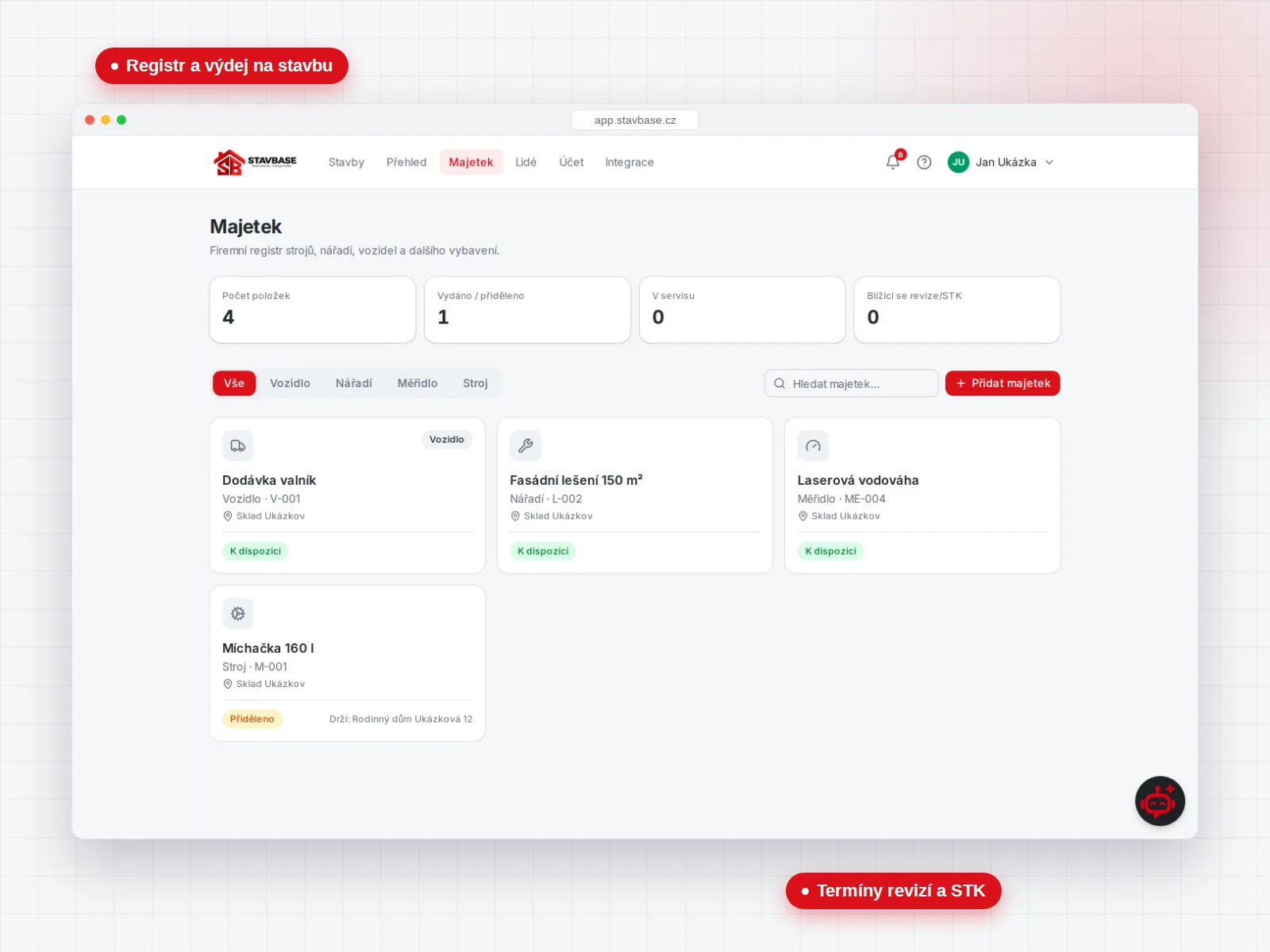
Task: Filter by Nářadí tab
Action: 354,383
